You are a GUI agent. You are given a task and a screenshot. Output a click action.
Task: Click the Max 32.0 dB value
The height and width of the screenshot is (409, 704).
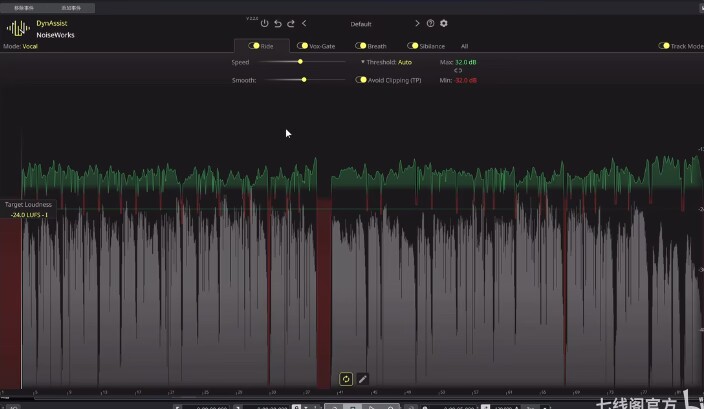466,62
